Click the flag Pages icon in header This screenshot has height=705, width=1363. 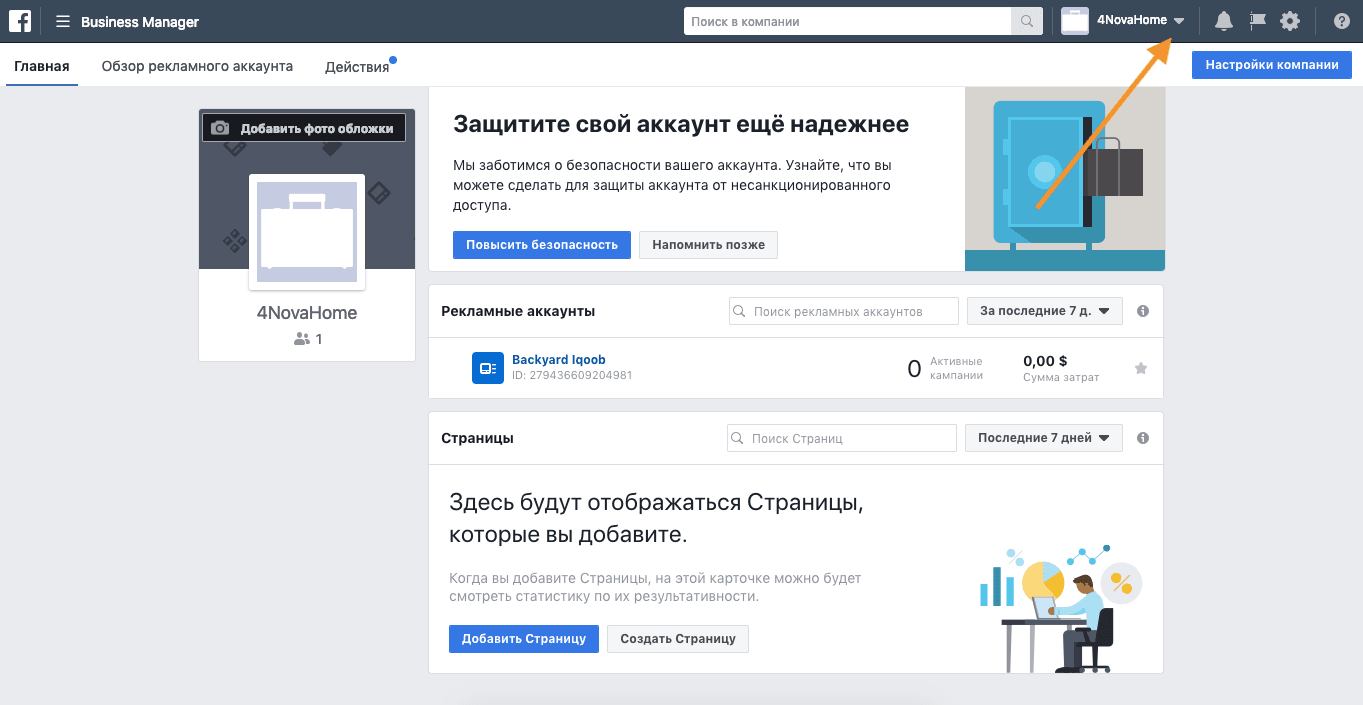click(x=1257, y=21)
